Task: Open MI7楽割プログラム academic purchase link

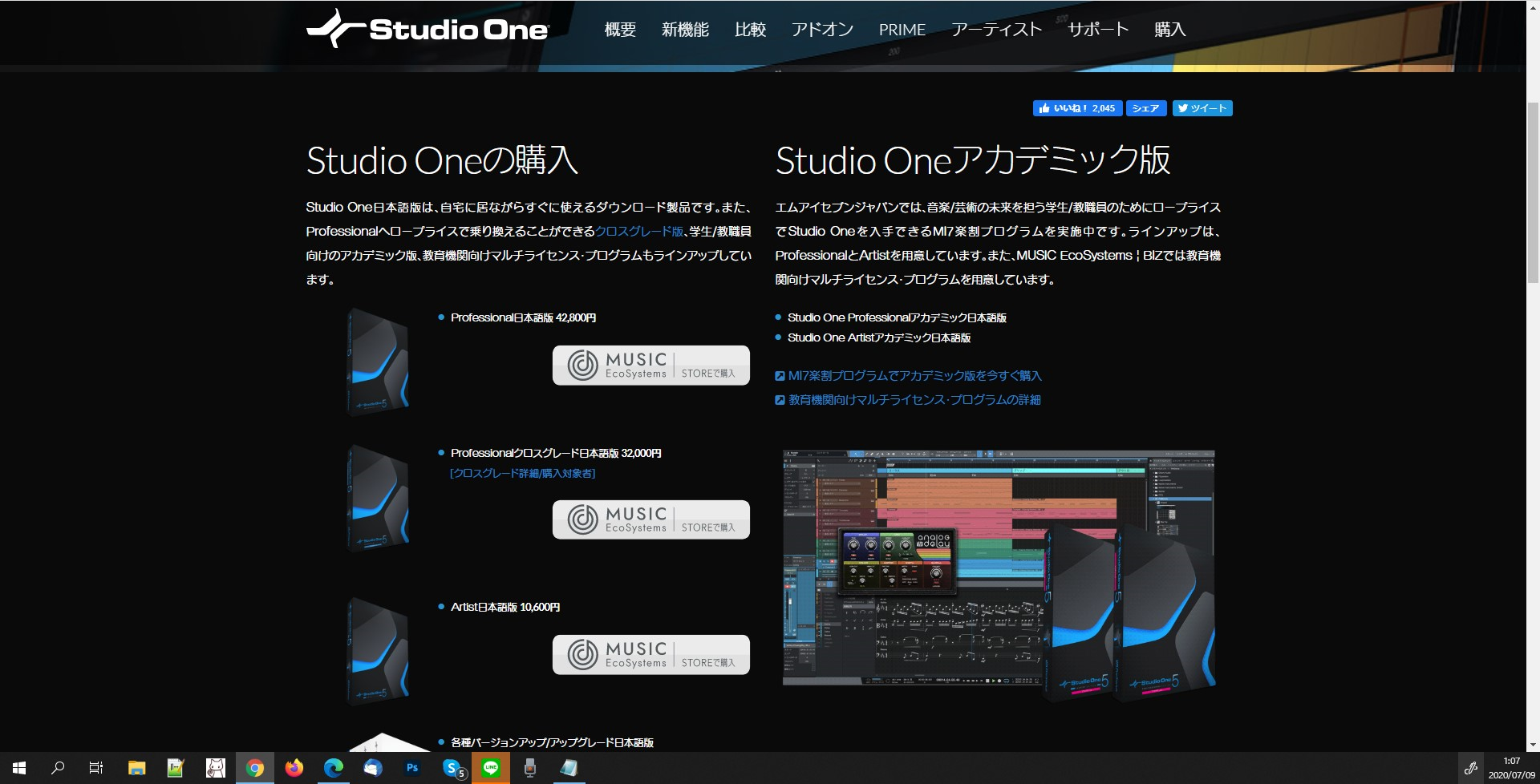Action: point(908,376)
